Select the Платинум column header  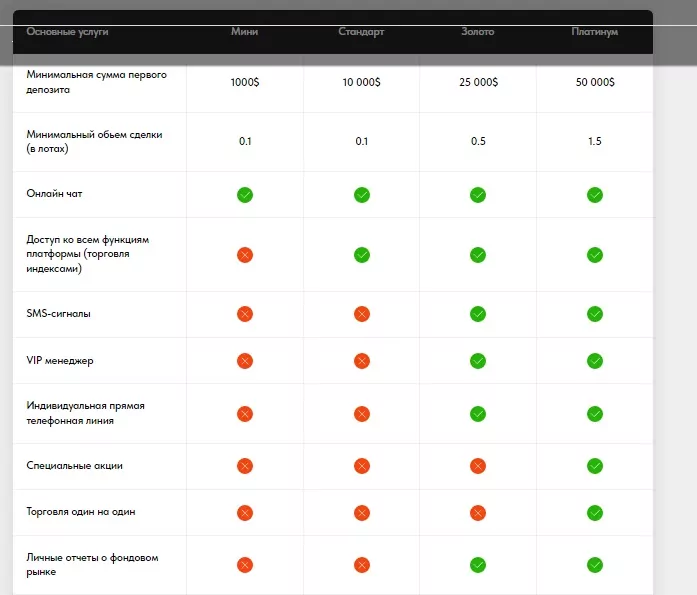(x=595, y=32)
